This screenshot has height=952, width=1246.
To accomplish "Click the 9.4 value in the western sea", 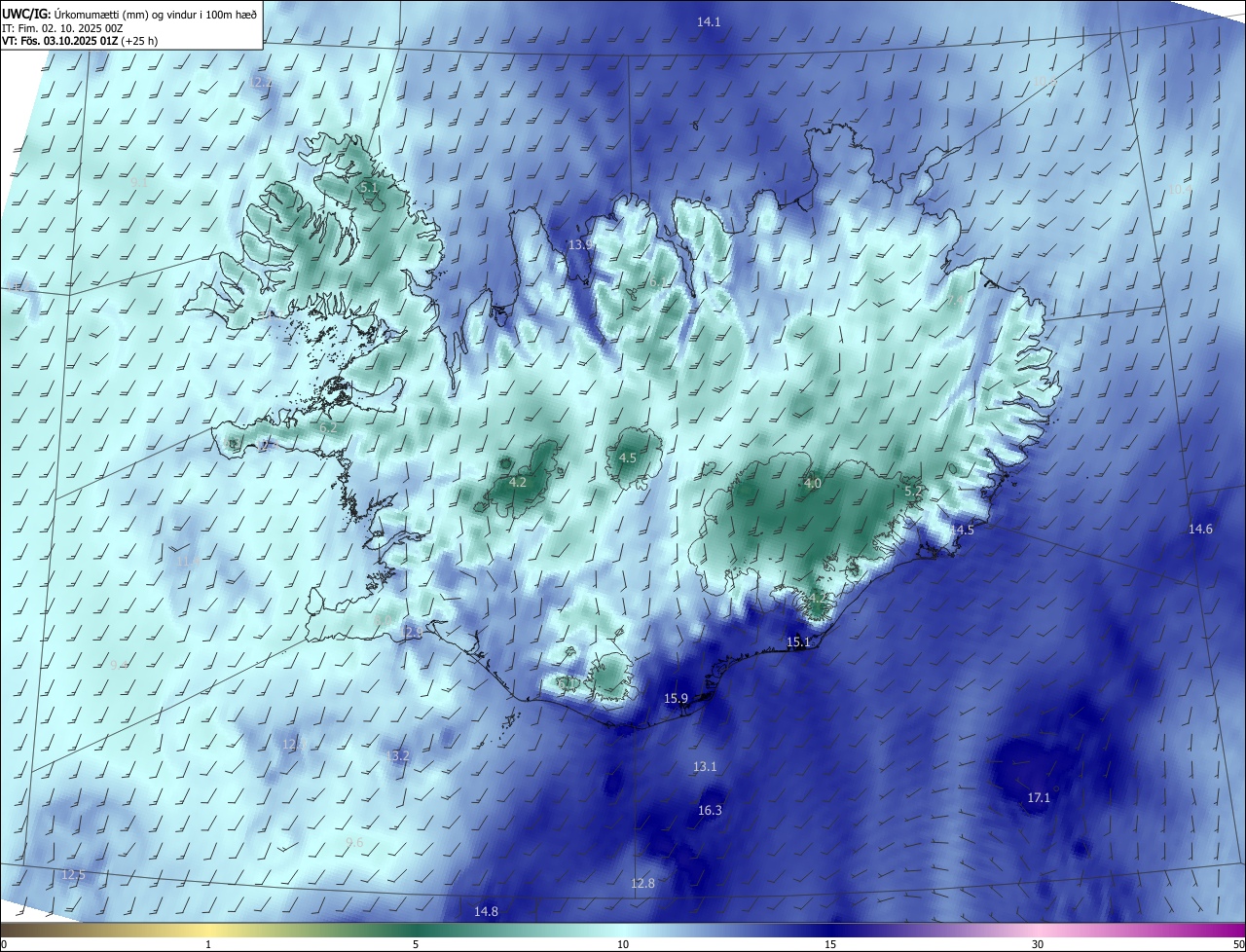I will [119, 665].
